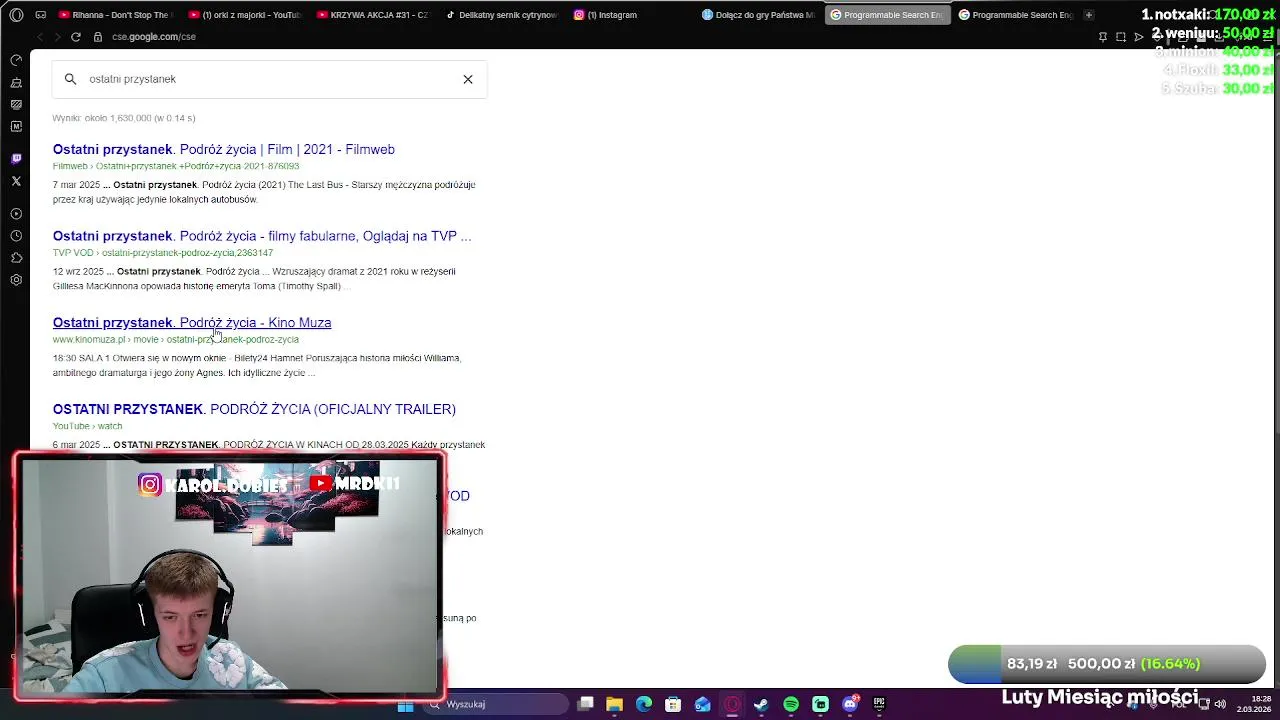1280x720 pixels.
Task: Open the player sidebar icon
Action: click(16, 214)
